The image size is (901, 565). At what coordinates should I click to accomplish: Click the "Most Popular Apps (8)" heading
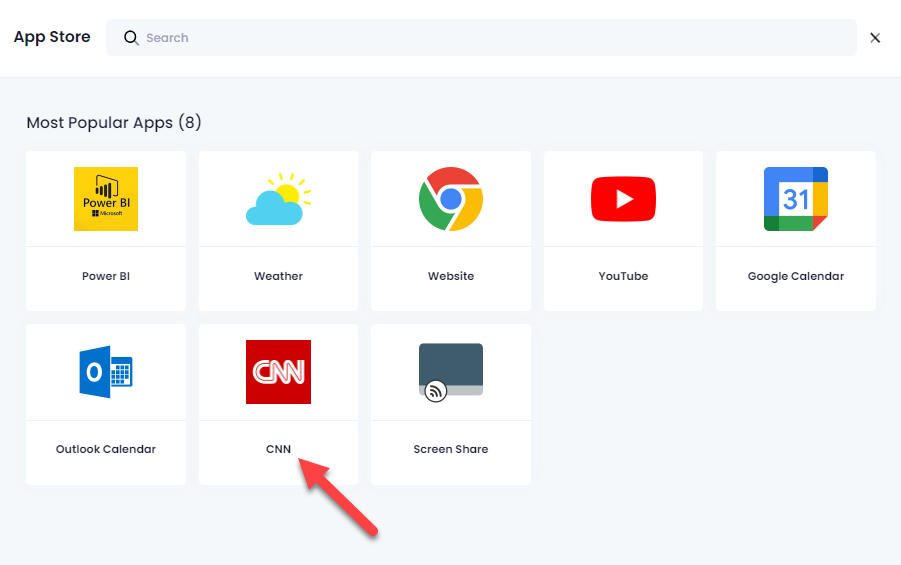[114, 122]
